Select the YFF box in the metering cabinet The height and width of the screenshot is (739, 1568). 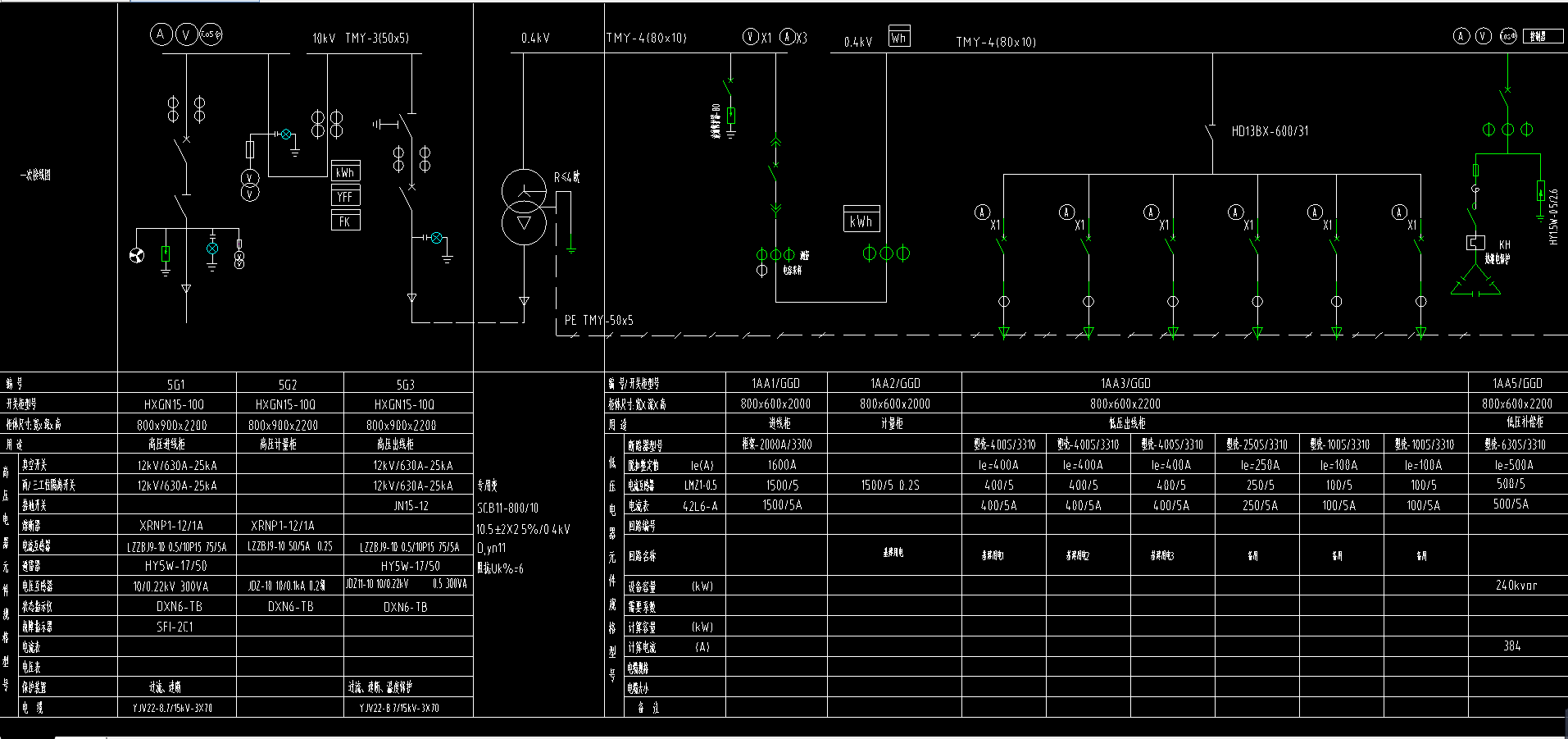(345, 197)
